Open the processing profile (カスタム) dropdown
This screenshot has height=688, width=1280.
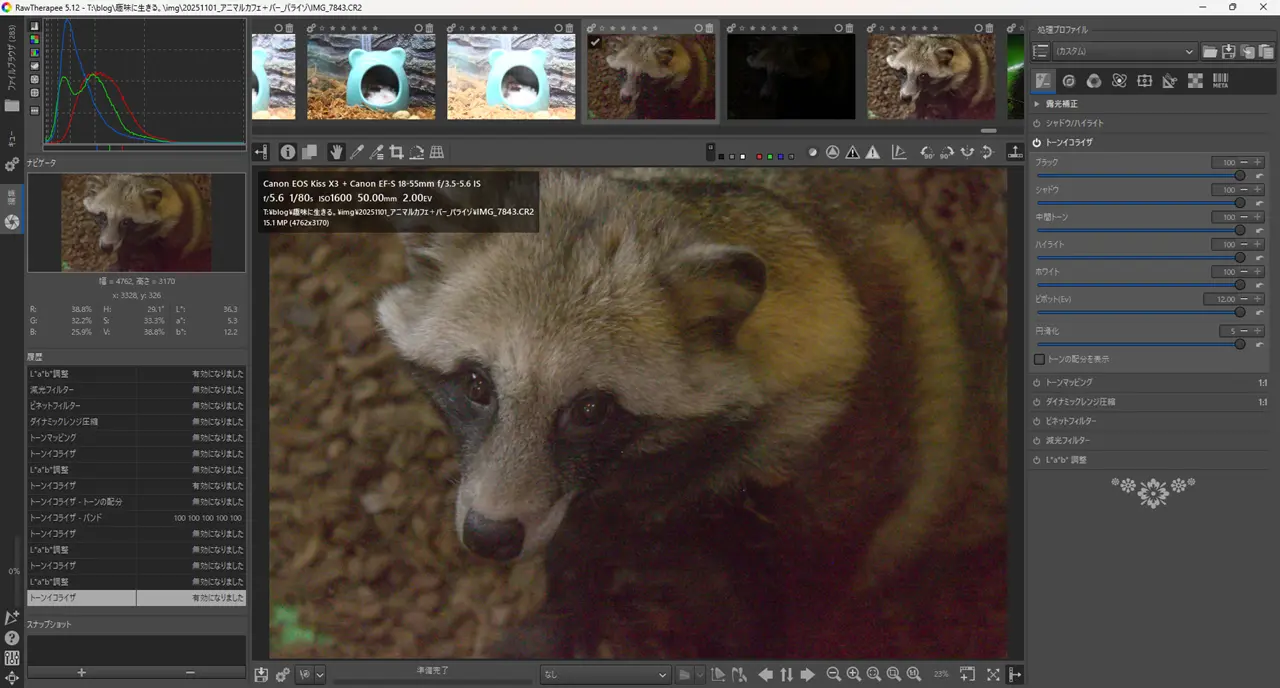tap(1124, 51)
